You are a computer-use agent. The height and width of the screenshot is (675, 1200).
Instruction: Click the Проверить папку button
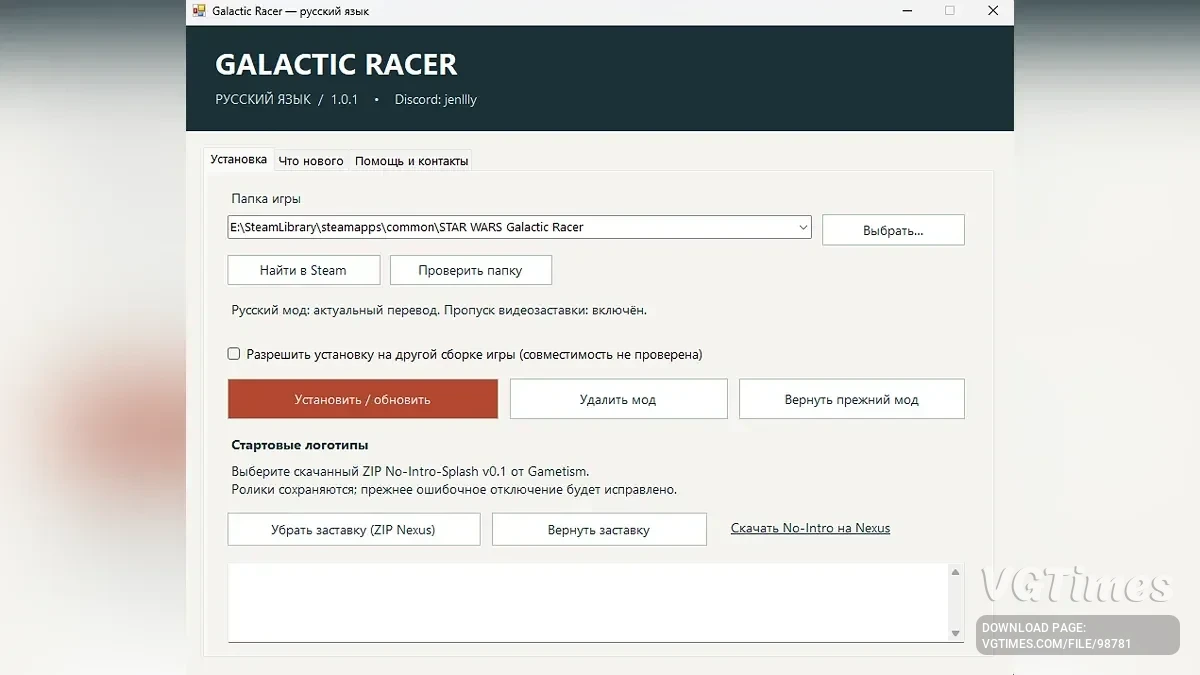(470, 270)
